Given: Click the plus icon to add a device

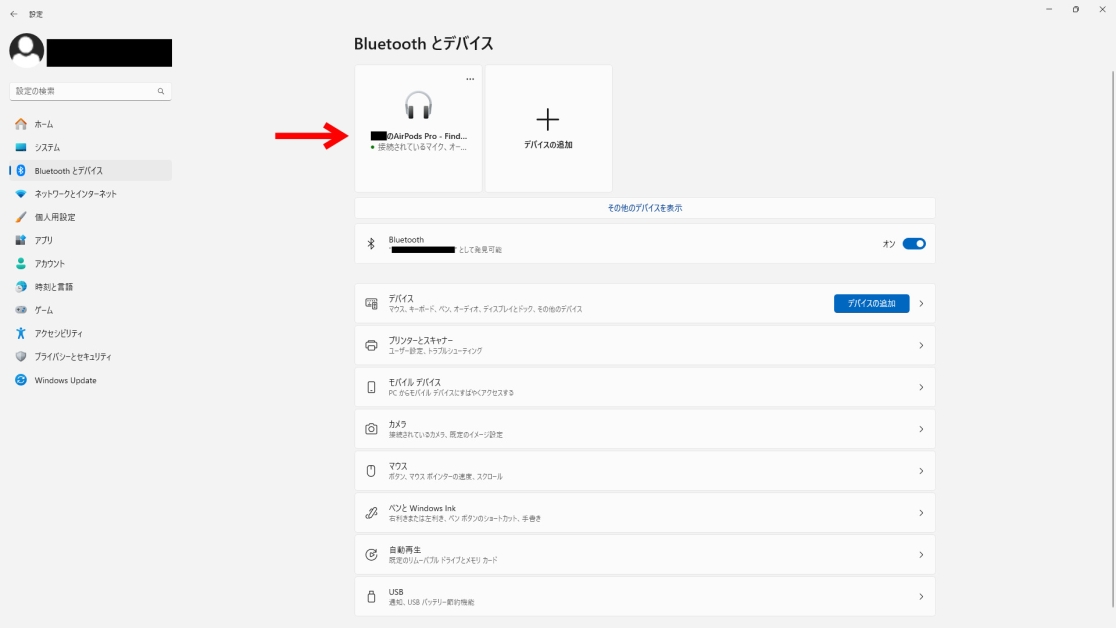Looking at the screenshot, I should click(x=548, y=120).
